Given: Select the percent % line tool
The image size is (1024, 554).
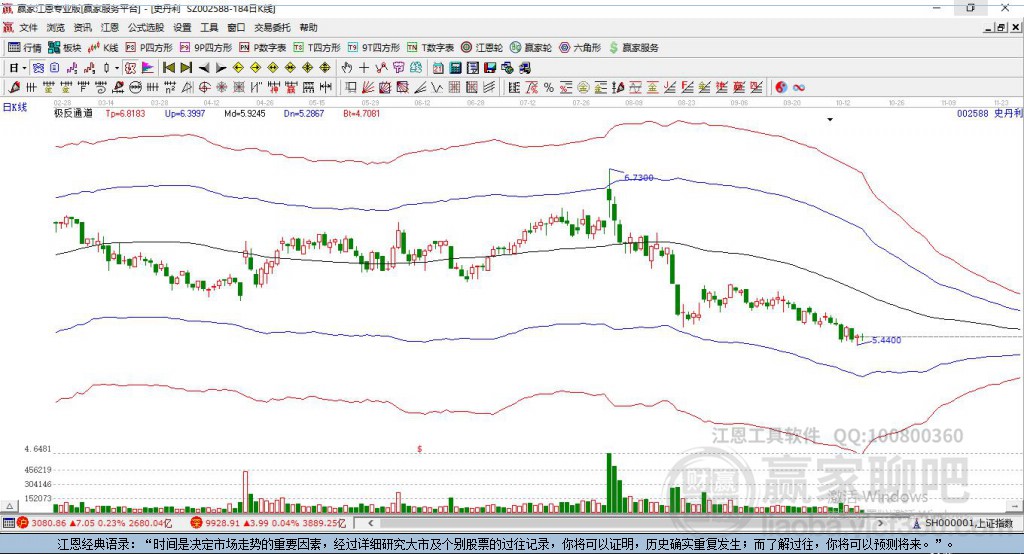Looking at the screenshot, I should click(x=549, y=87).
